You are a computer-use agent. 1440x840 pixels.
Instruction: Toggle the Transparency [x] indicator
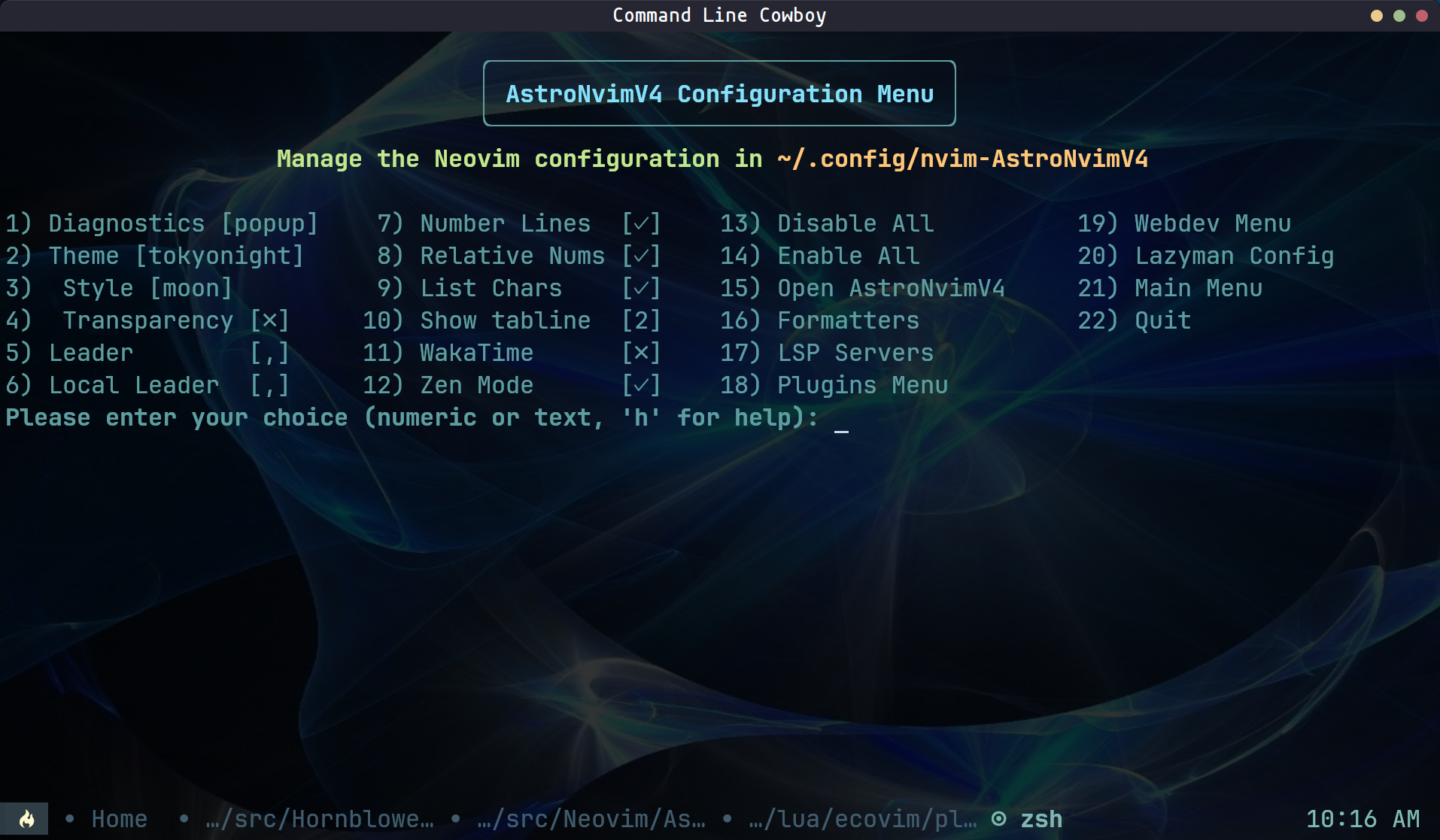[269, 320]
